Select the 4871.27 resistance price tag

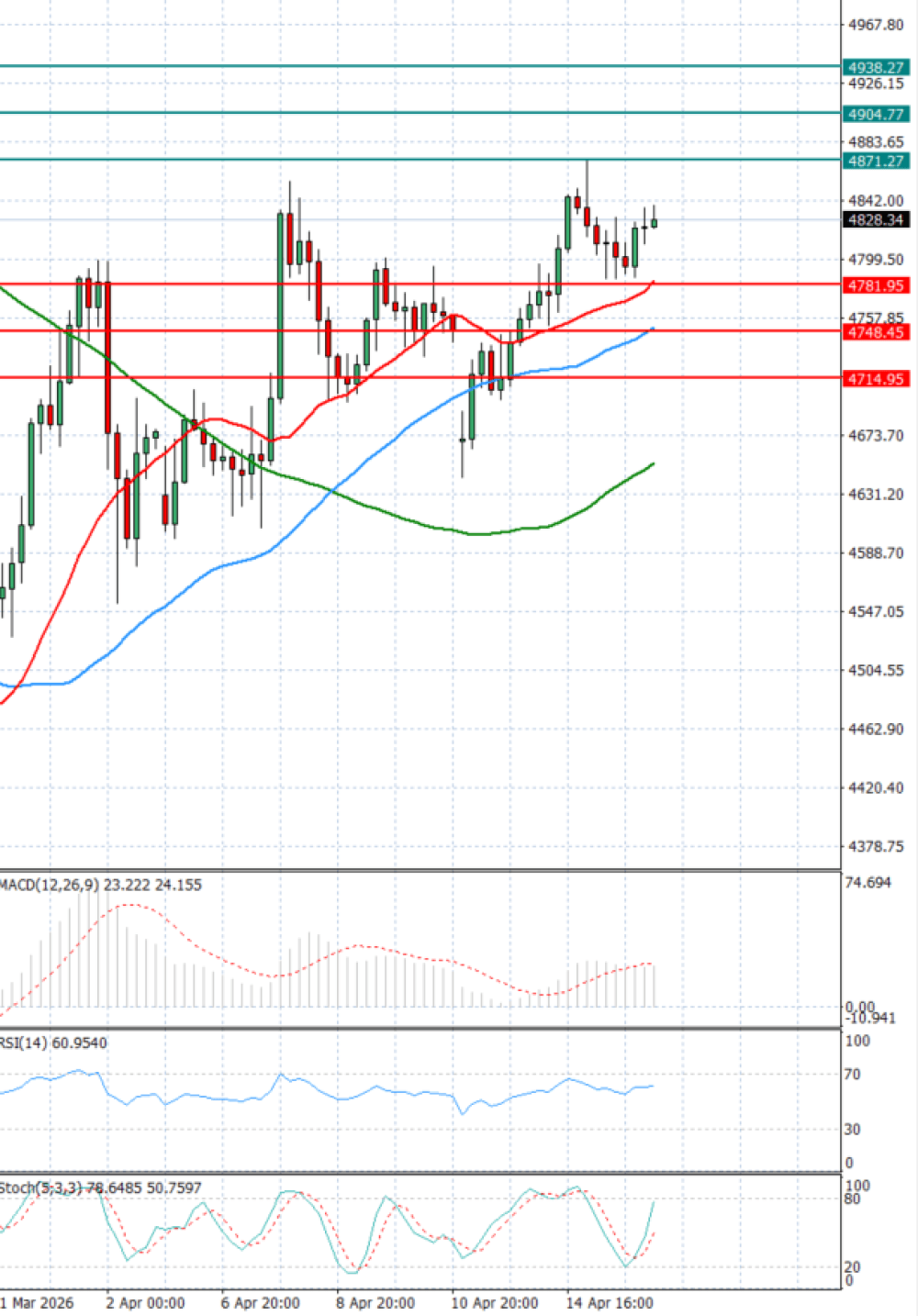tap(876, 161)
